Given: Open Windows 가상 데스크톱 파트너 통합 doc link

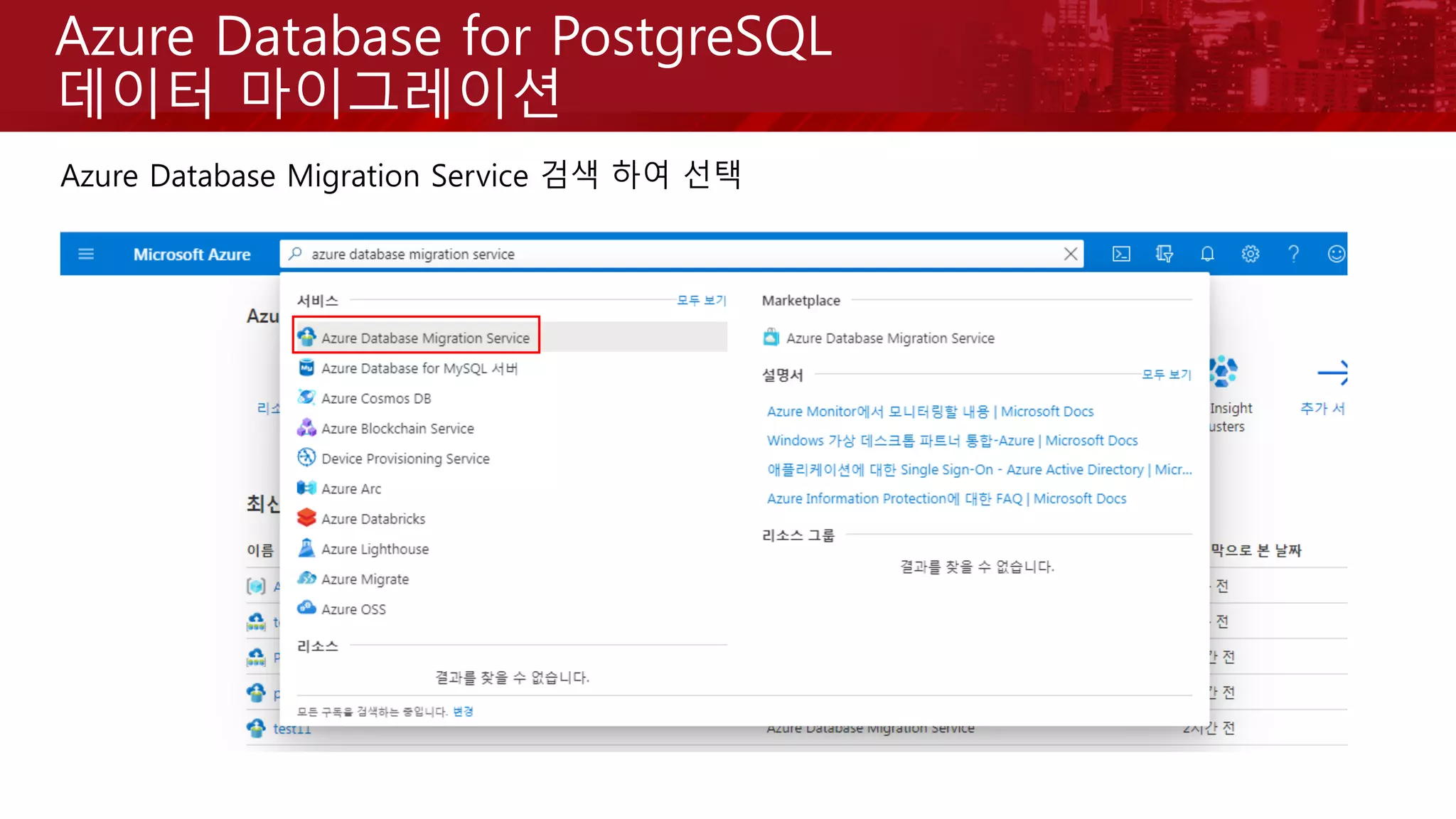Looking at the screenshot, I should [952, 440].
